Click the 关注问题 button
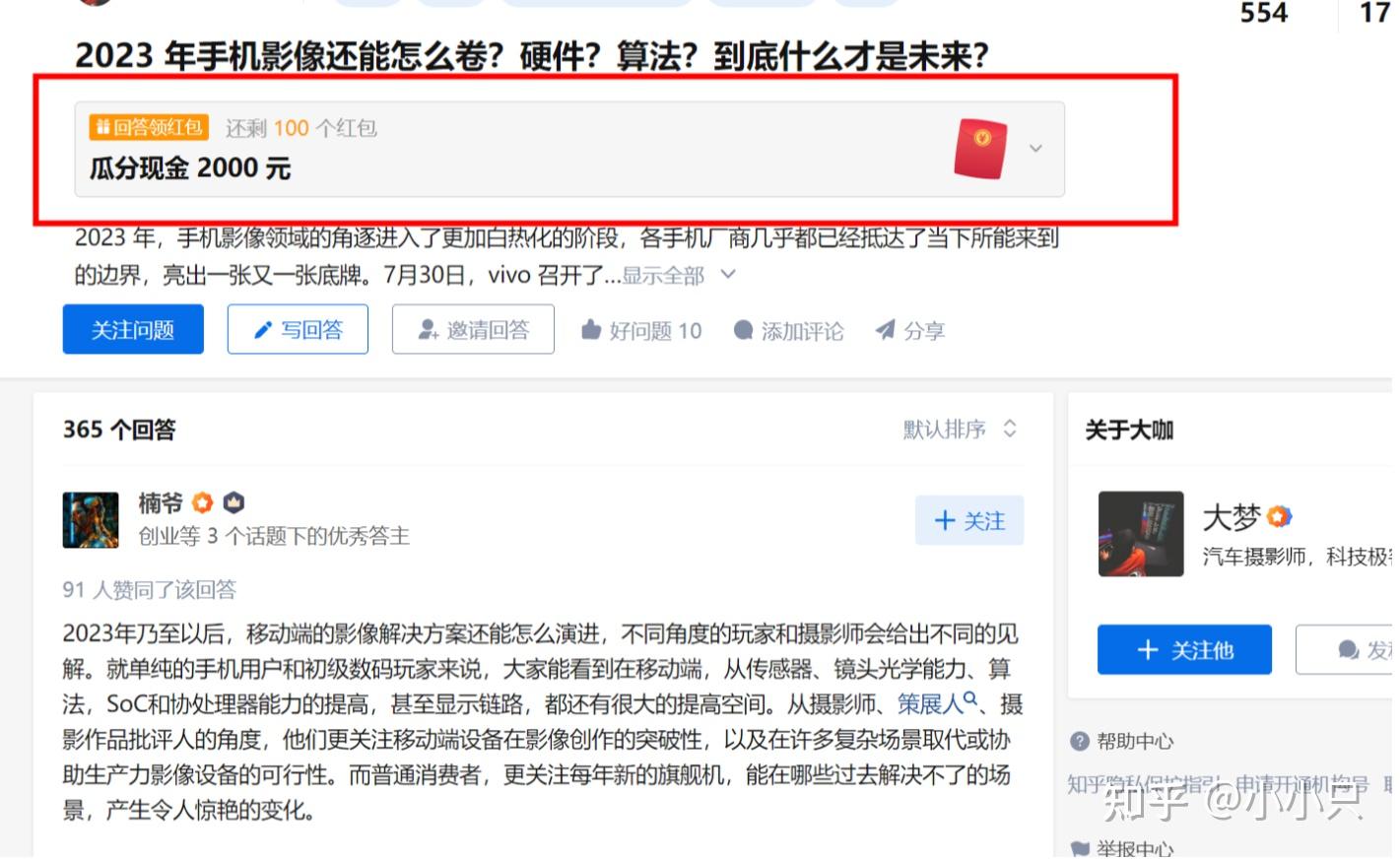The image size is (1400, 860). [x=134, y=331]
